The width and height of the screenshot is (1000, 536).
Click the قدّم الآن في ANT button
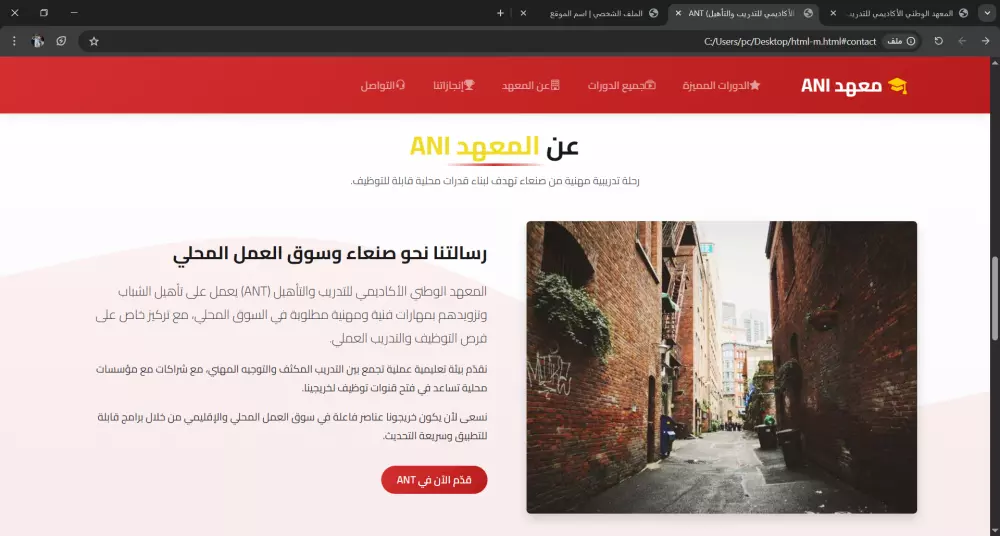(x=434, y=480)
